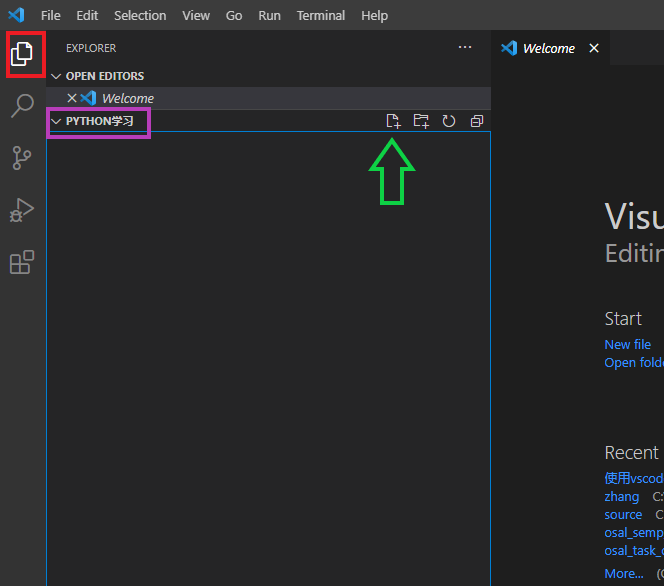Open recent item starting with 使用vscod

pos(634,478)
